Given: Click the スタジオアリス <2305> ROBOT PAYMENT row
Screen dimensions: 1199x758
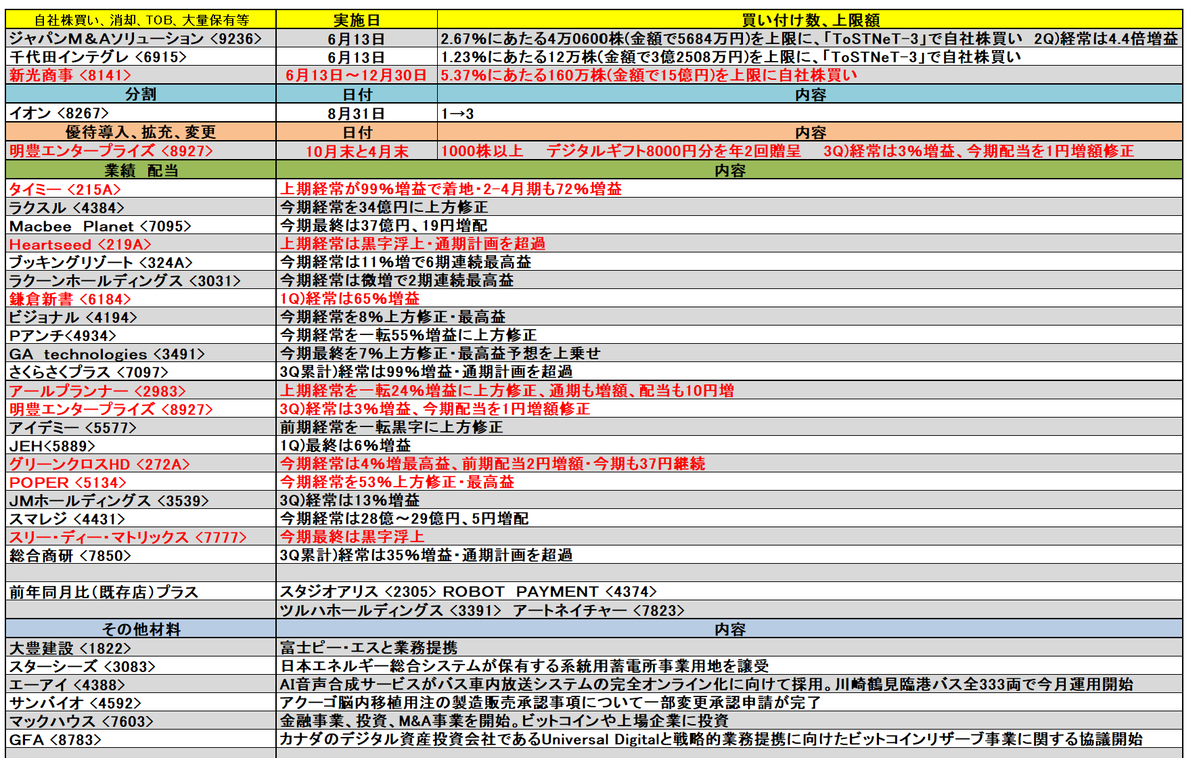Looking at the screenshot, I should pyautogui.click(x=729, y=592).
